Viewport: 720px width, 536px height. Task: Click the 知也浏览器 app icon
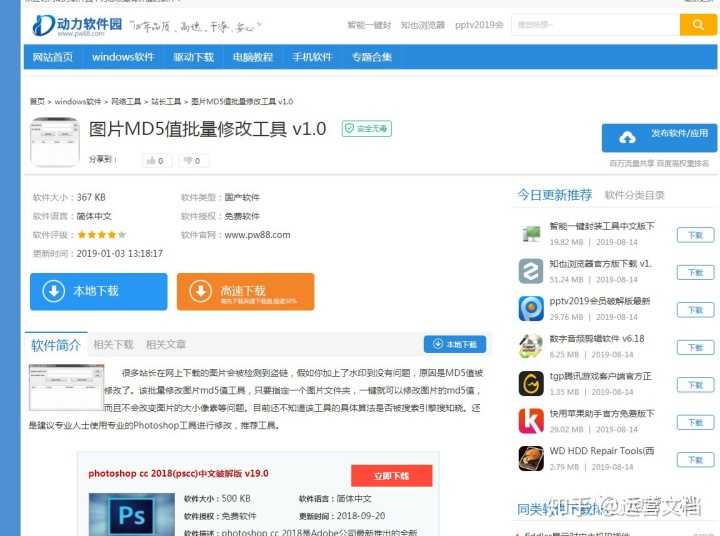click(x=531, y=271)
